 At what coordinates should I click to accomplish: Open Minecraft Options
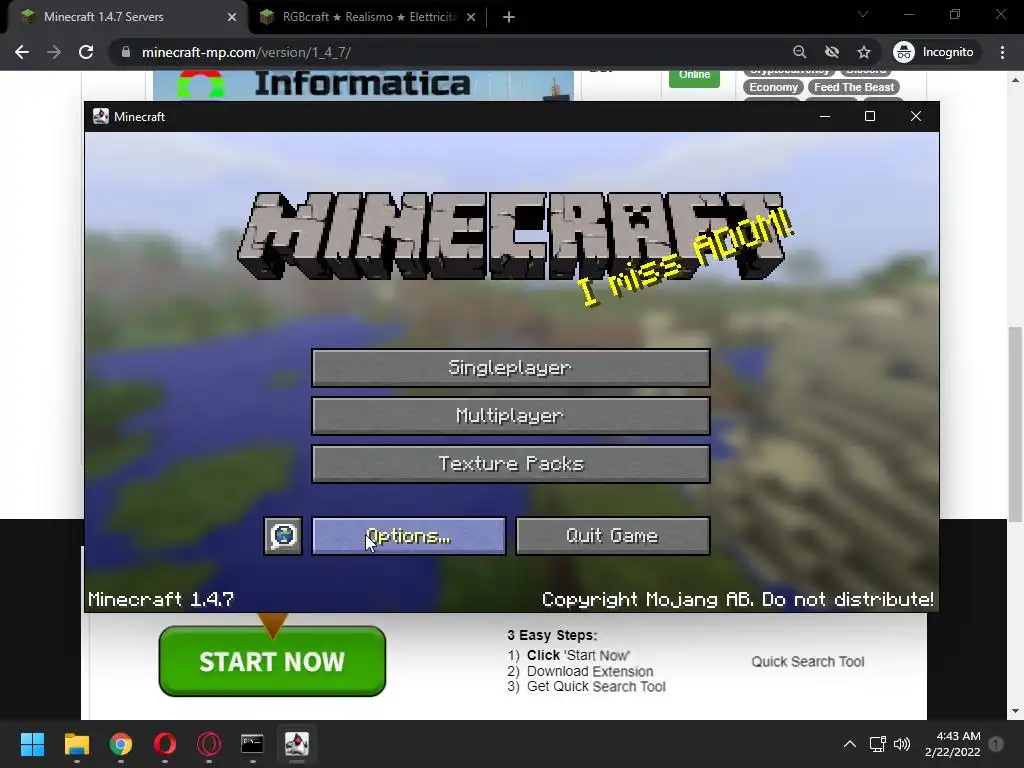tap(409, 536)
